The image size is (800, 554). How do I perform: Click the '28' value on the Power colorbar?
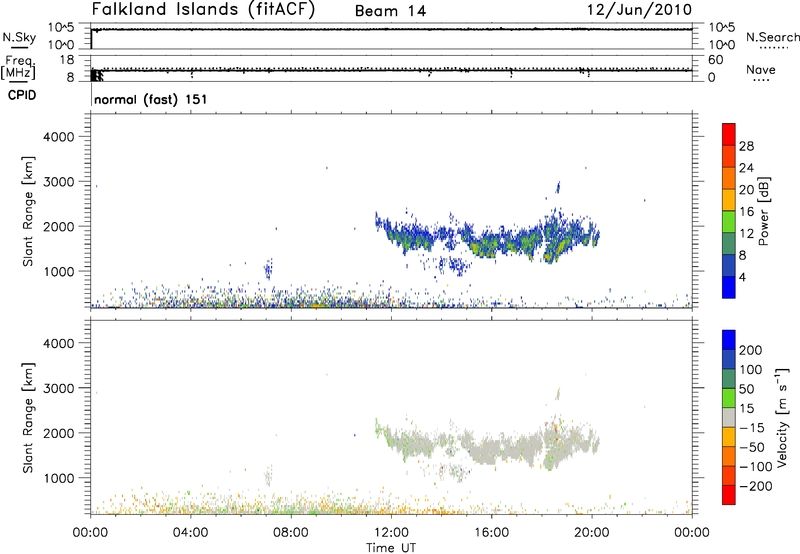click(x=746, y=146)
